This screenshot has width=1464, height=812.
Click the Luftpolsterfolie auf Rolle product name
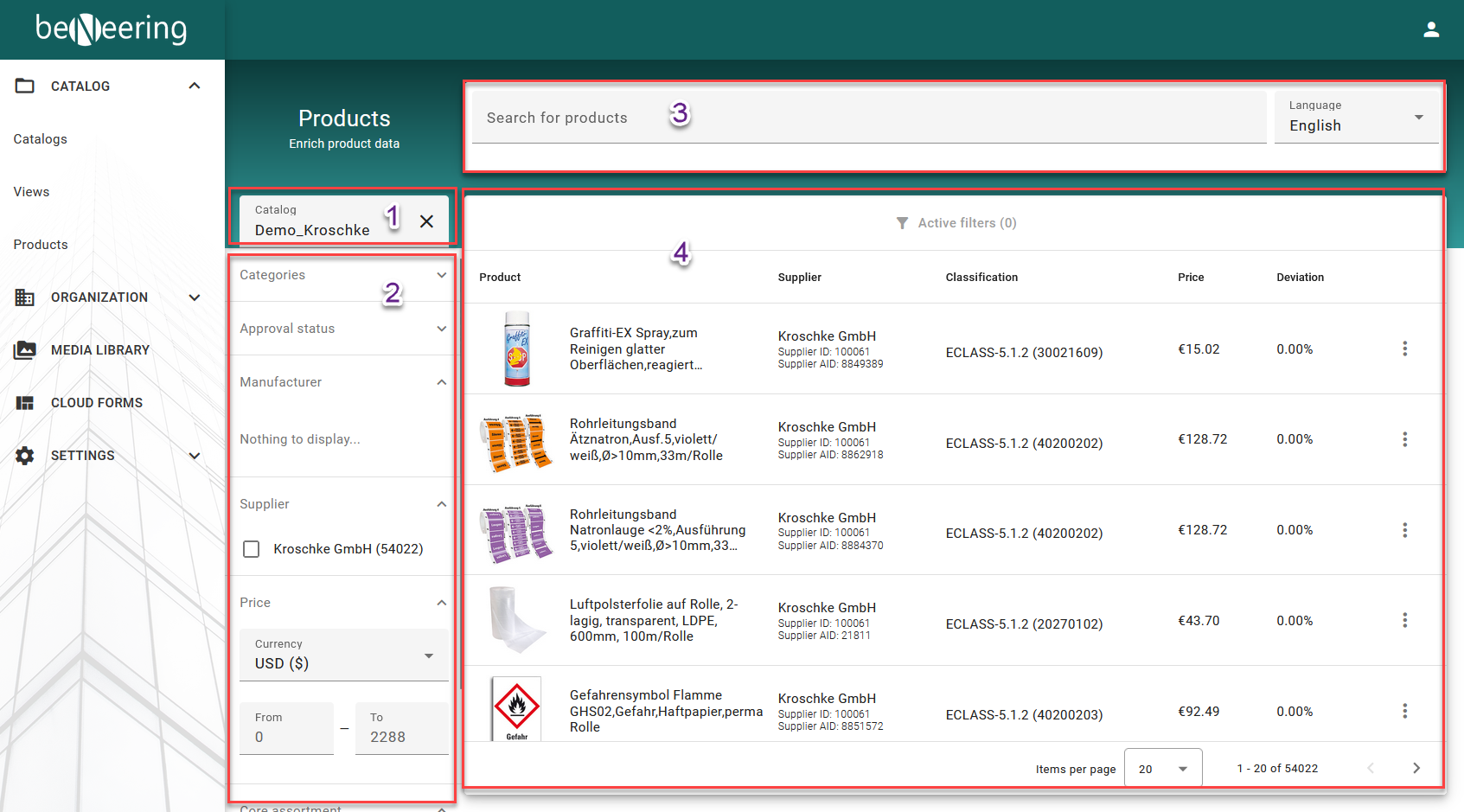pyautogui.click(x=654, y=620)
